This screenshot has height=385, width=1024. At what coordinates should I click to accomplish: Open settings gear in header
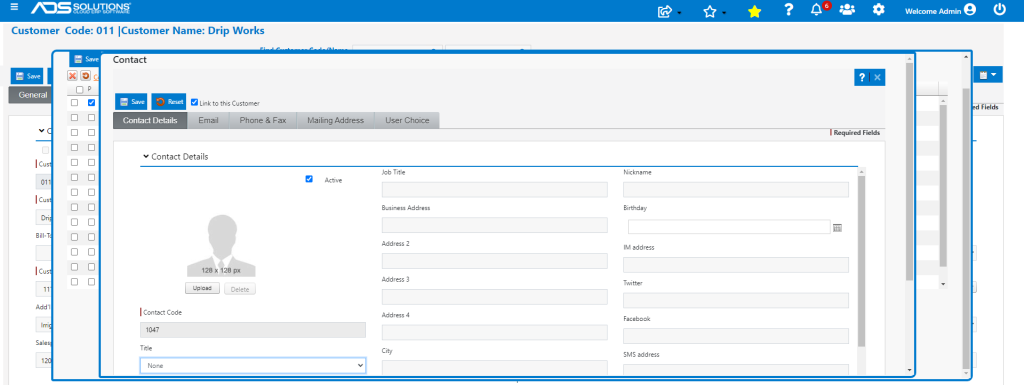[879, 10]
